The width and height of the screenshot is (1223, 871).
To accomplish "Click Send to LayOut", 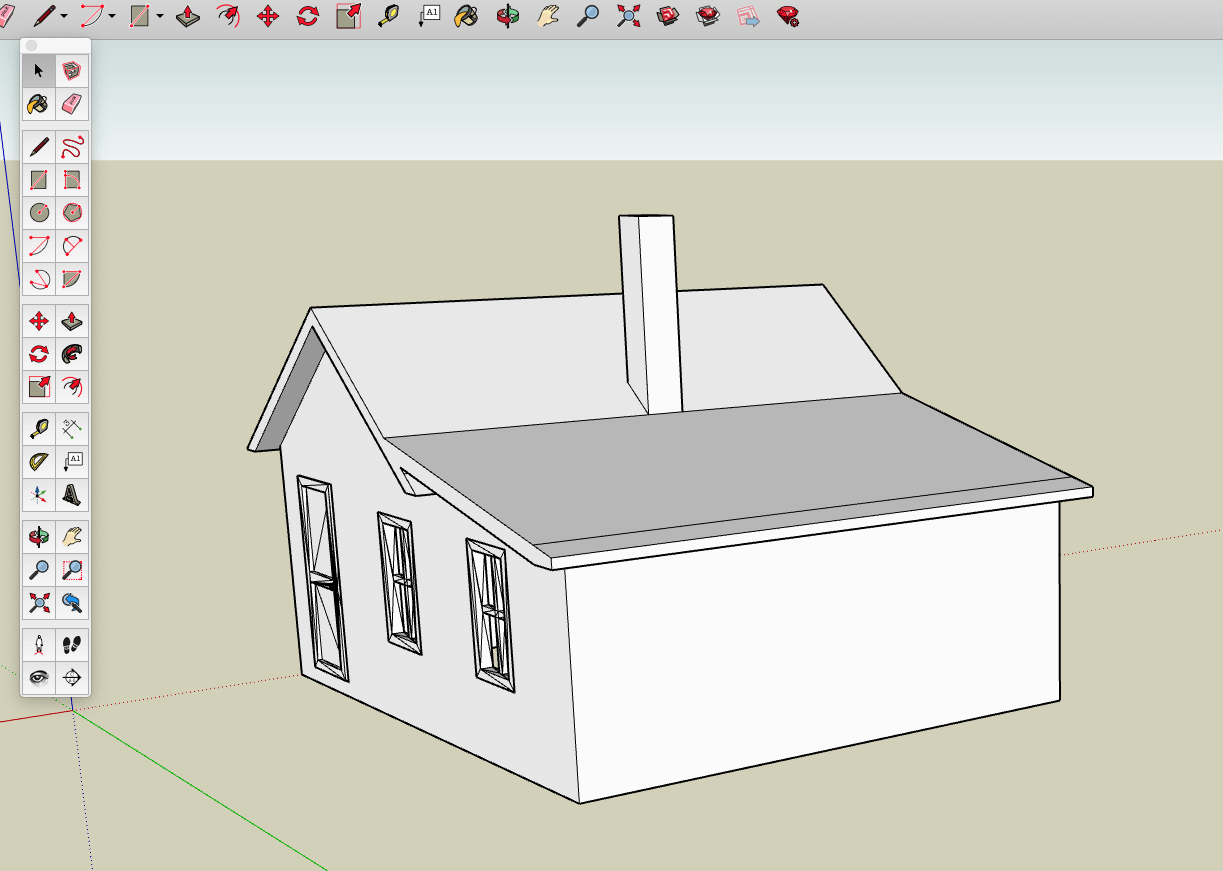I will point(748,15).
